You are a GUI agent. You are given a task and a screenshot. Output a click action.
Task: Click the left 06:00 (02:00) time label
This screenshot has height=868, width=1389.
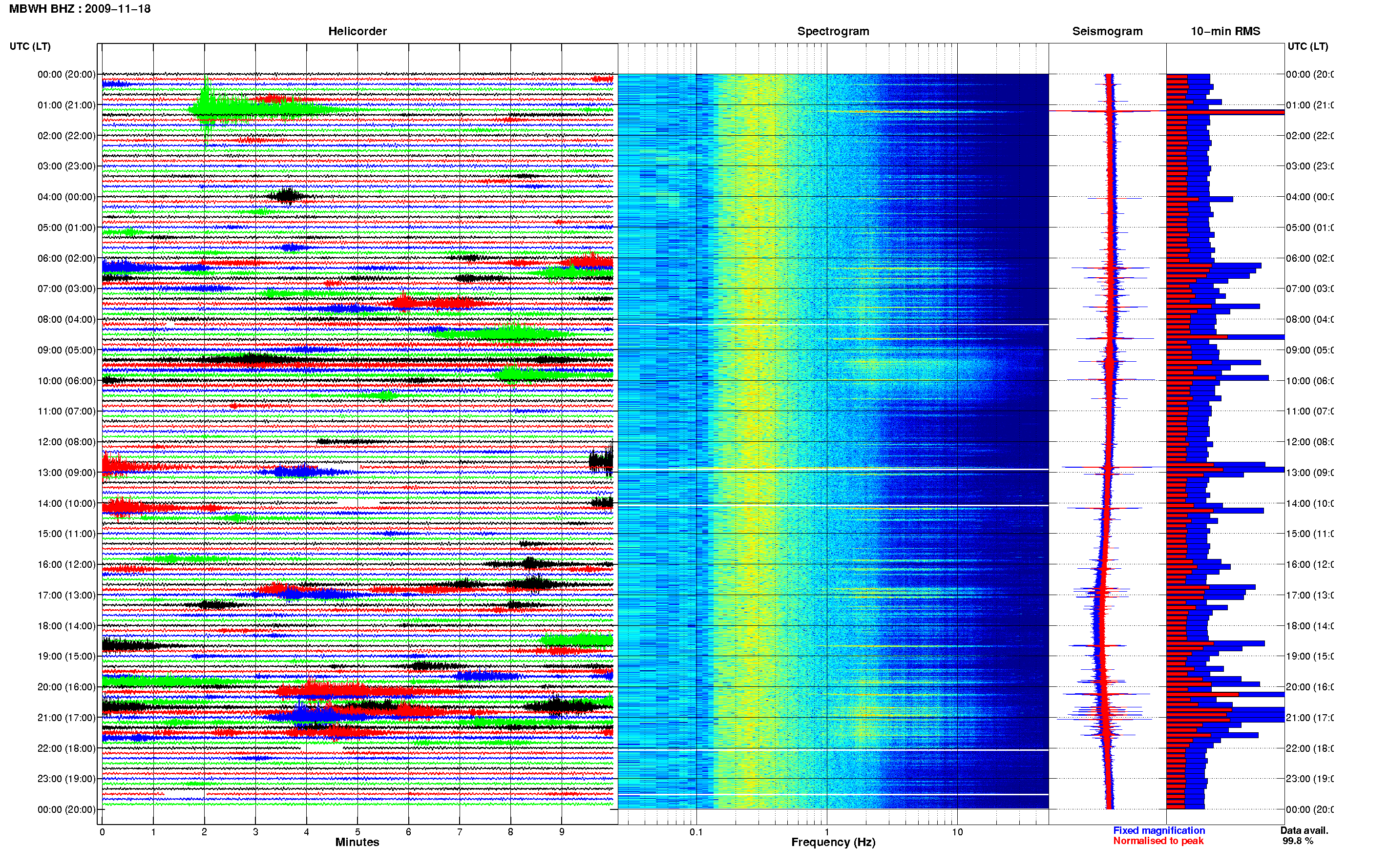coord(66,258)
